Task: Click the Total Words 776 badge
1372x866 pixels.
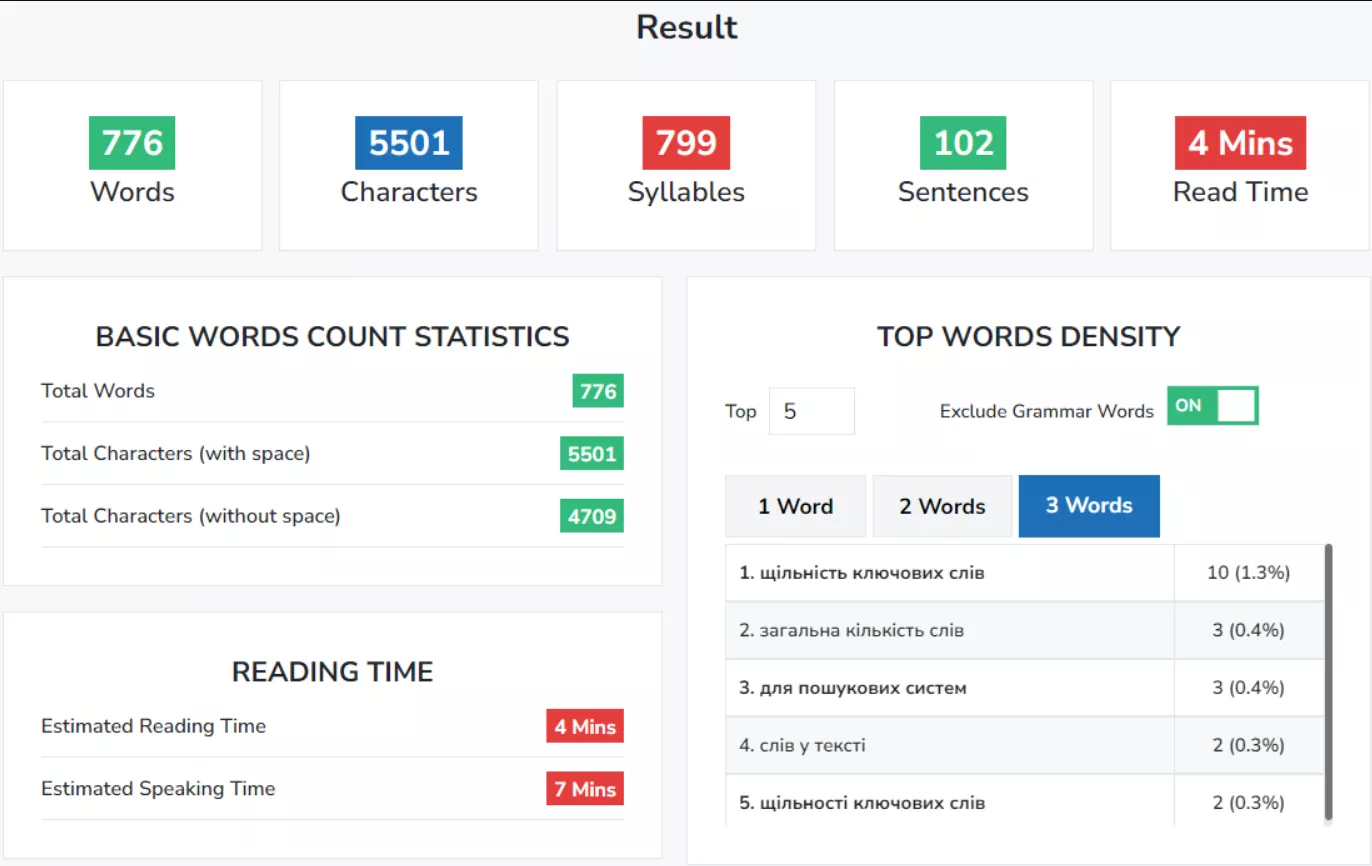Action: pyautogui.click(x=598, y=391)
